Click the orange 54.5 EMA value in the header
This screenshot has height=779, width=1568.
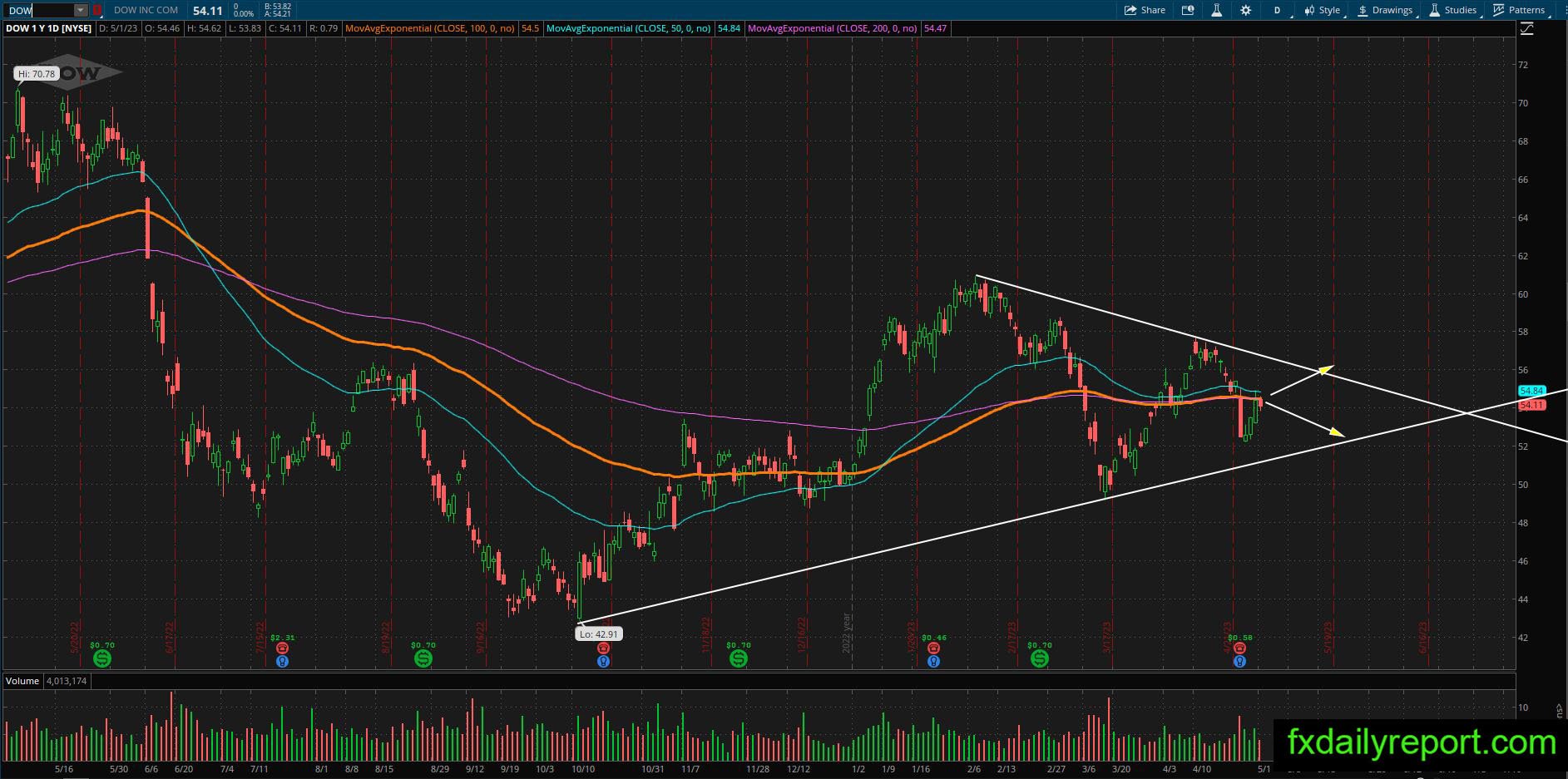coord(530,28)
